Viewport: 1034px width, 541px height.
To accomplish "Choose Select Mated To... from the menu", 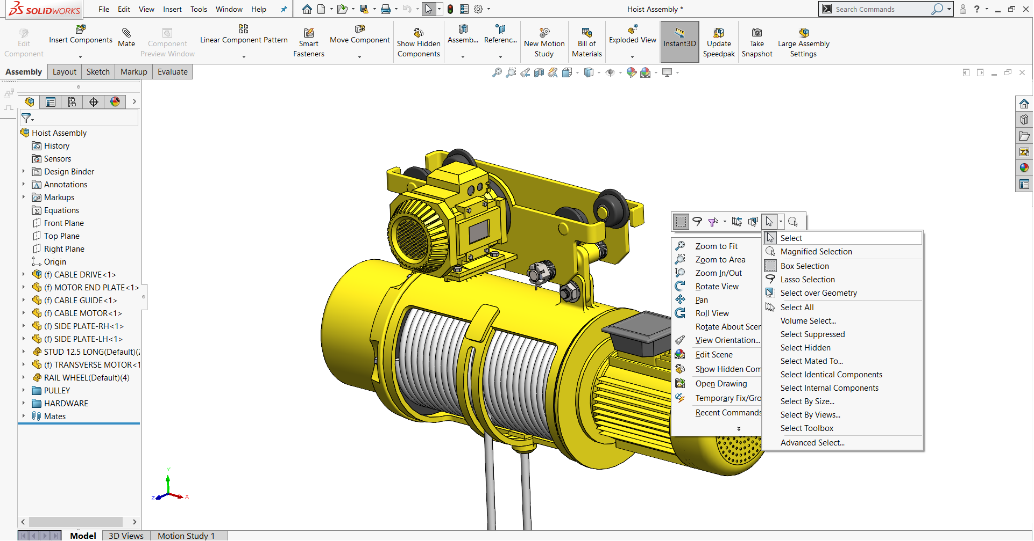I will [x=811, y=361].
